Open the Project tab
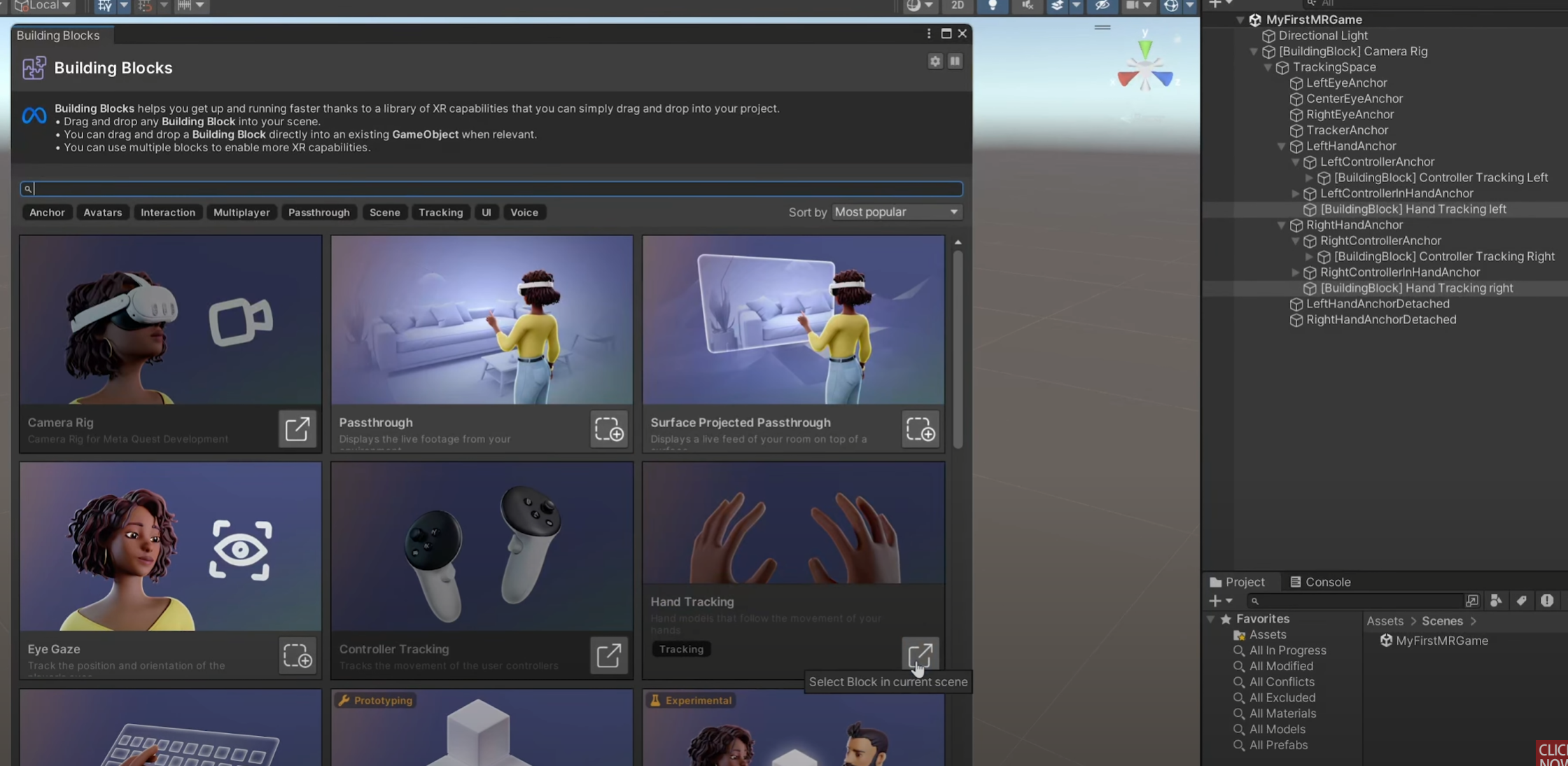 coord(1237,583)
